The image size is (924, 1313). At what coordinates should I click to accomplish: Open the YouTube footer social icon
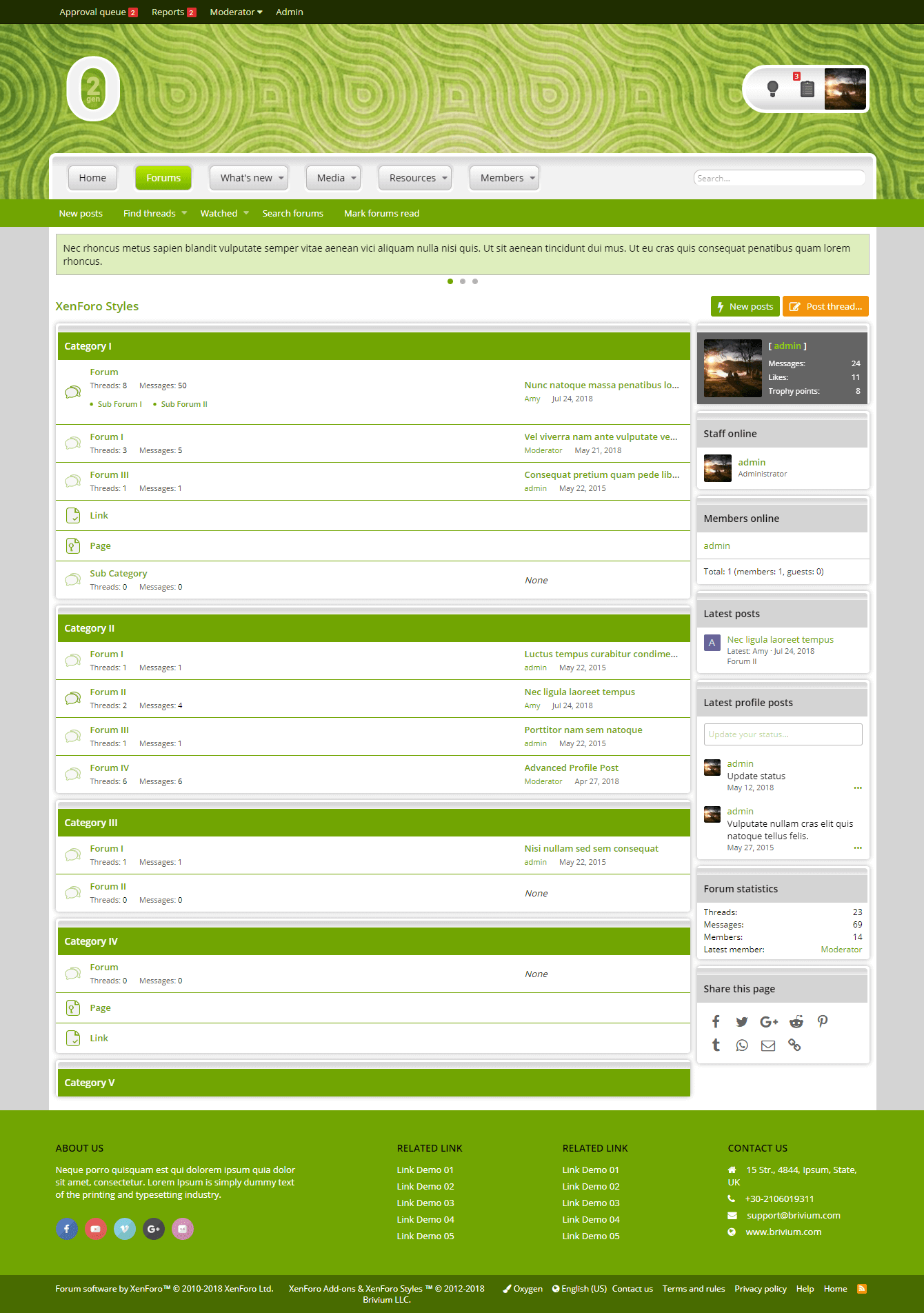(x=95, y=1229)
